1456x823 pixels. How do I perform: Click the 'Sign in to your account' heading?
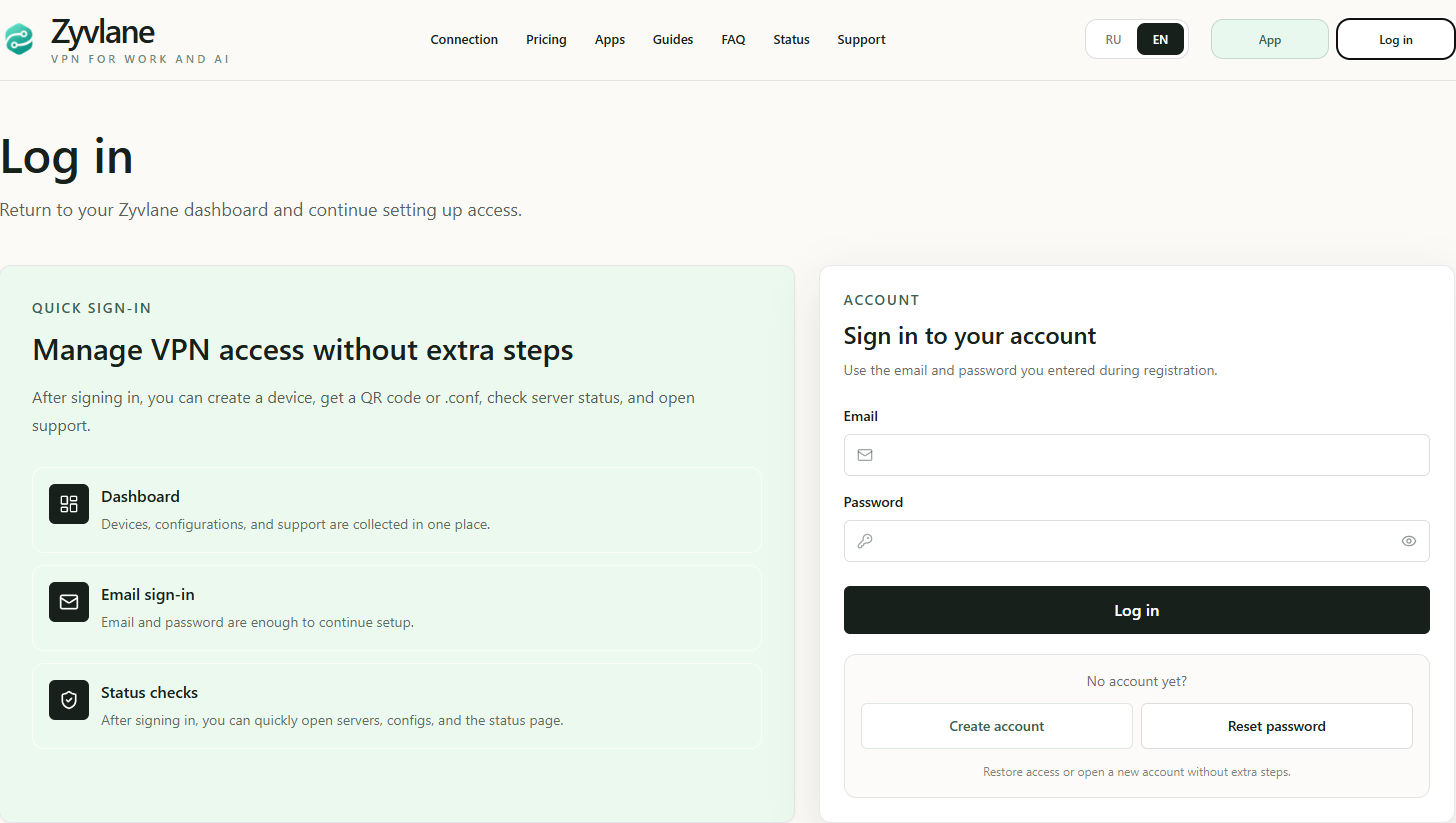click(x=970, y=336)
